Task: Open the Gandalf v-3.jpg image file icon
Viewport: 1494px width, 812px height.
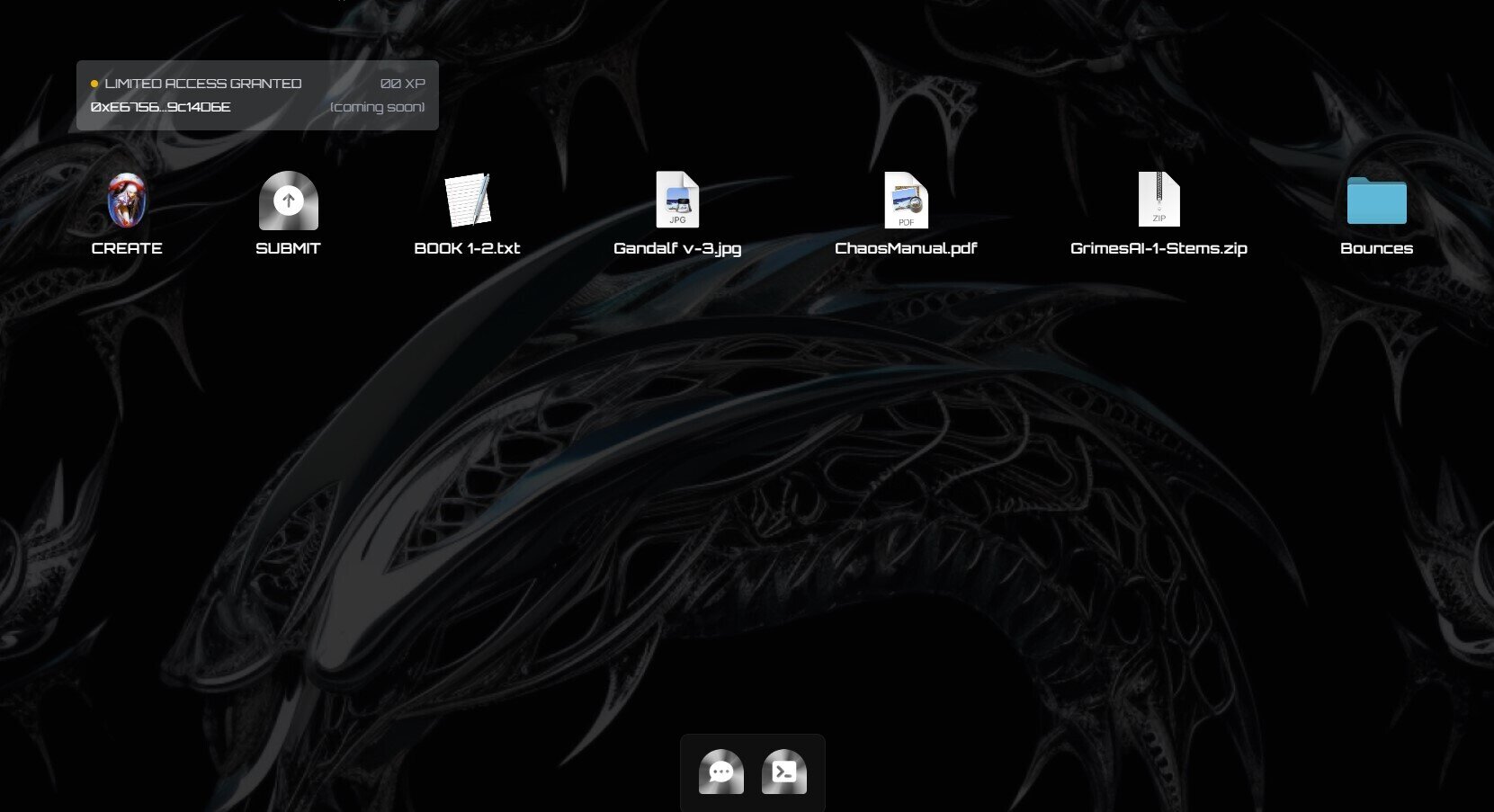Action: point(677,200)
